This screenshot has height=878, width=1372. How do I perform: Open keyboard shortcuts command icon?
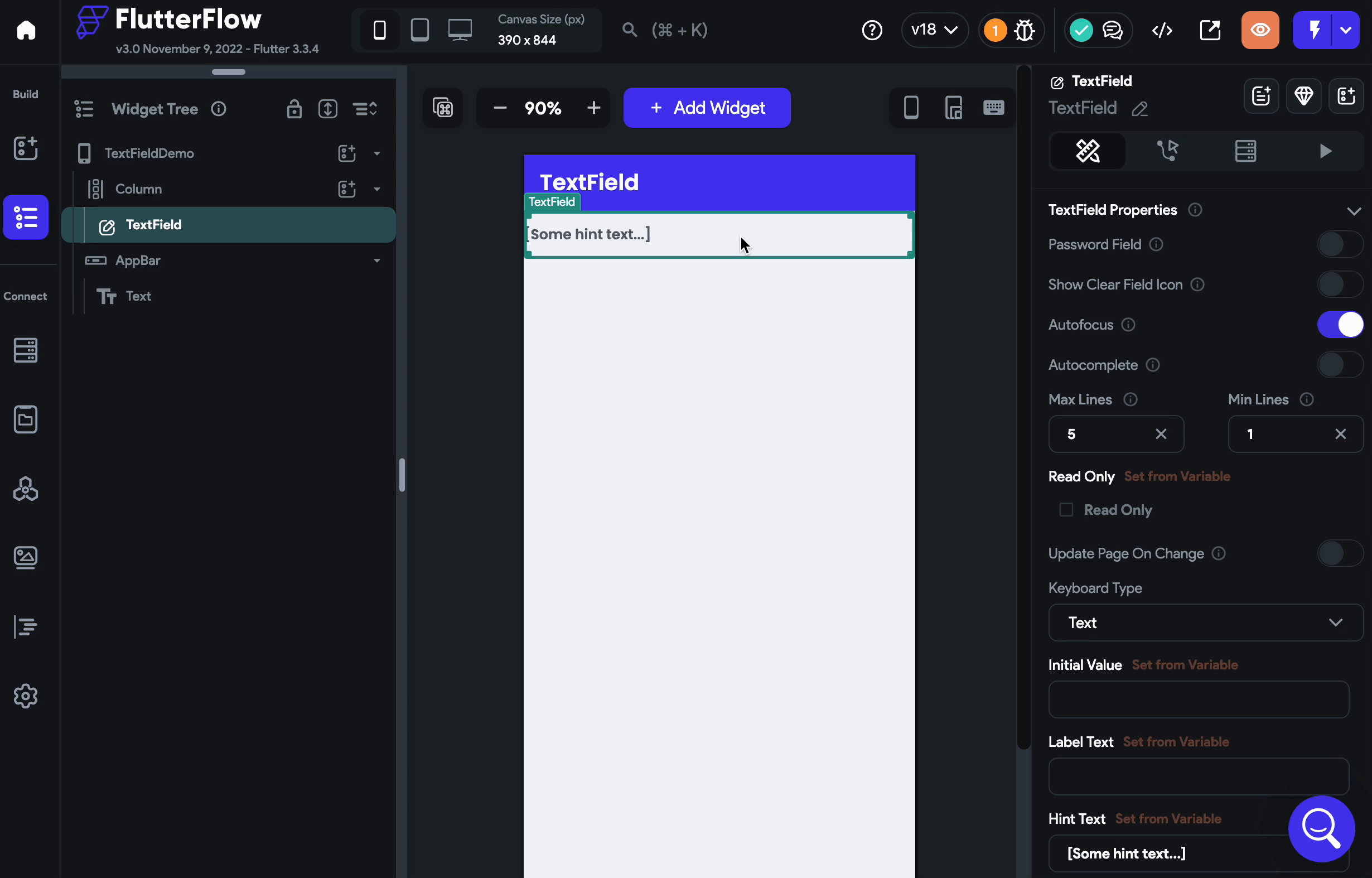[x=442, y=108]
